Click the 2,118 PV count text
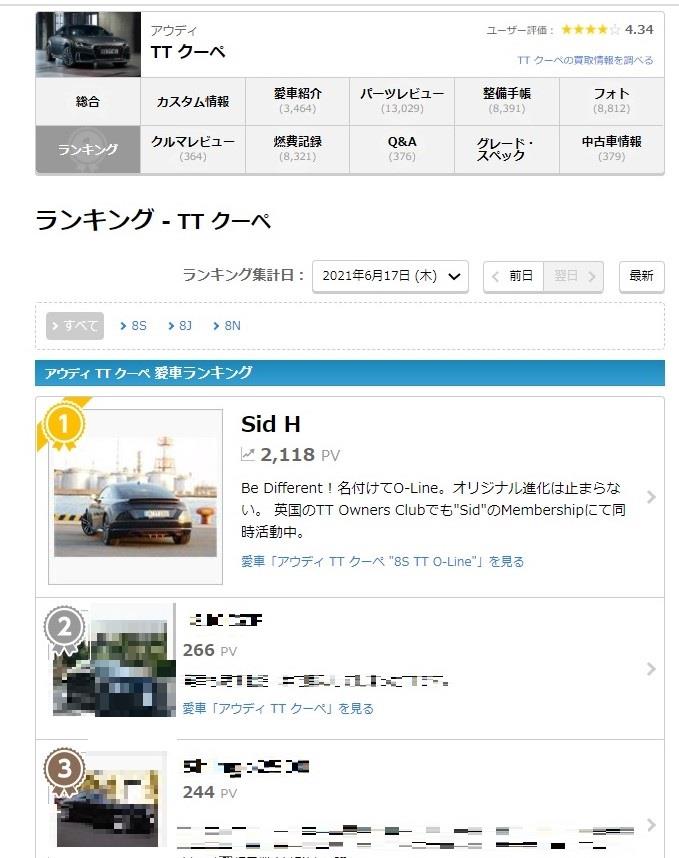 pos(300,455)
